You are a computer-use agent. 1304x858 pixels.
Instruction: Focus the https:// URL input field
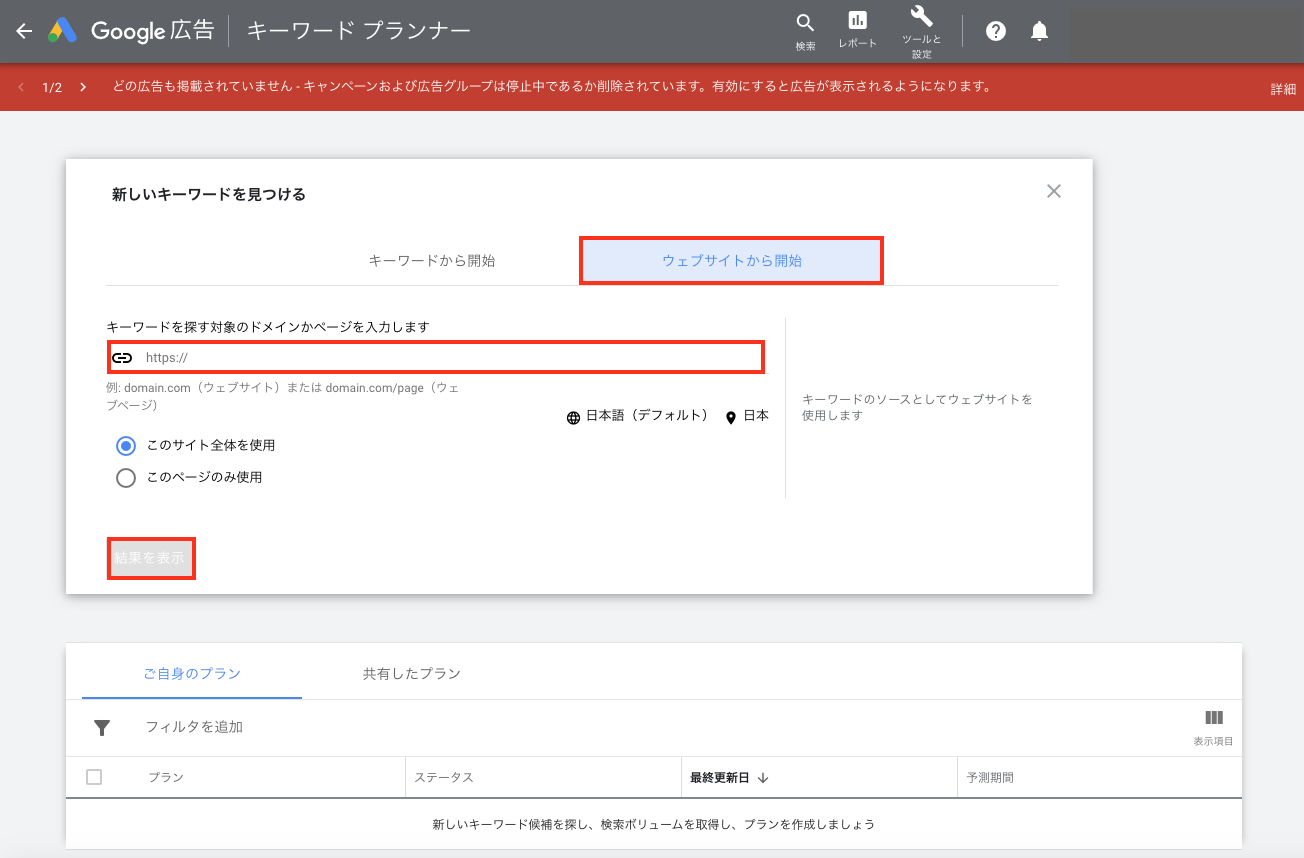tap(437, 357)
